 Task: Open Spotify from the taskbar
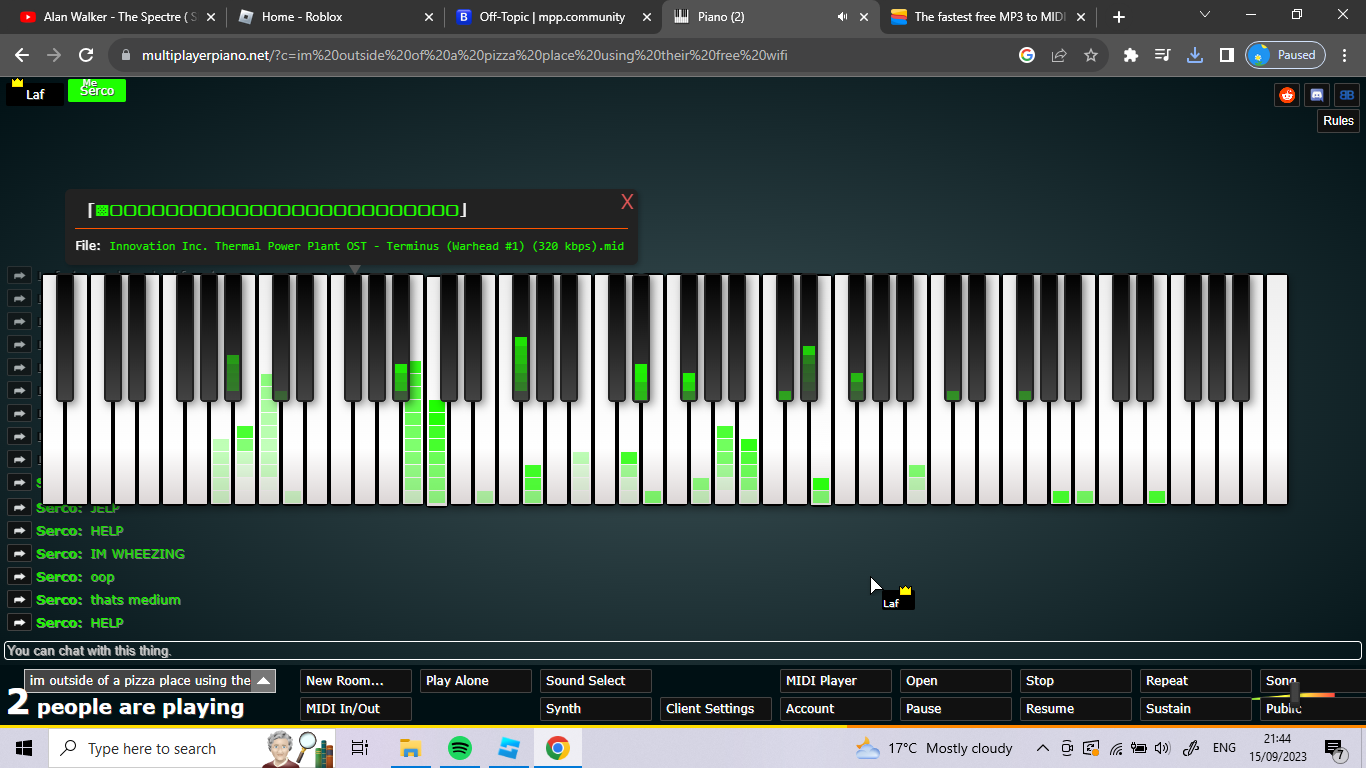pyautogui.click(x=460, y=748)
